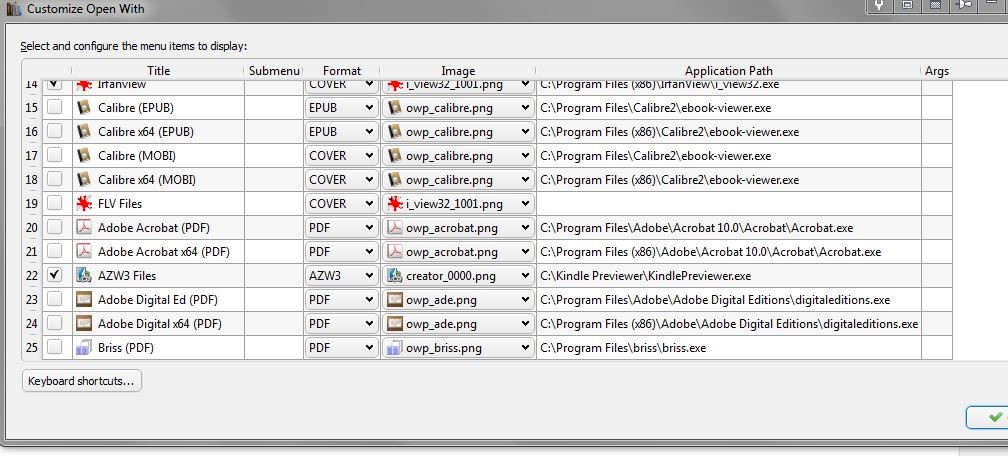Image resolution: width=1008 pixels, height=456 pixels.
Task: Click the Args cell for Briss (PDF)
Action: click(x=937, y=348)
